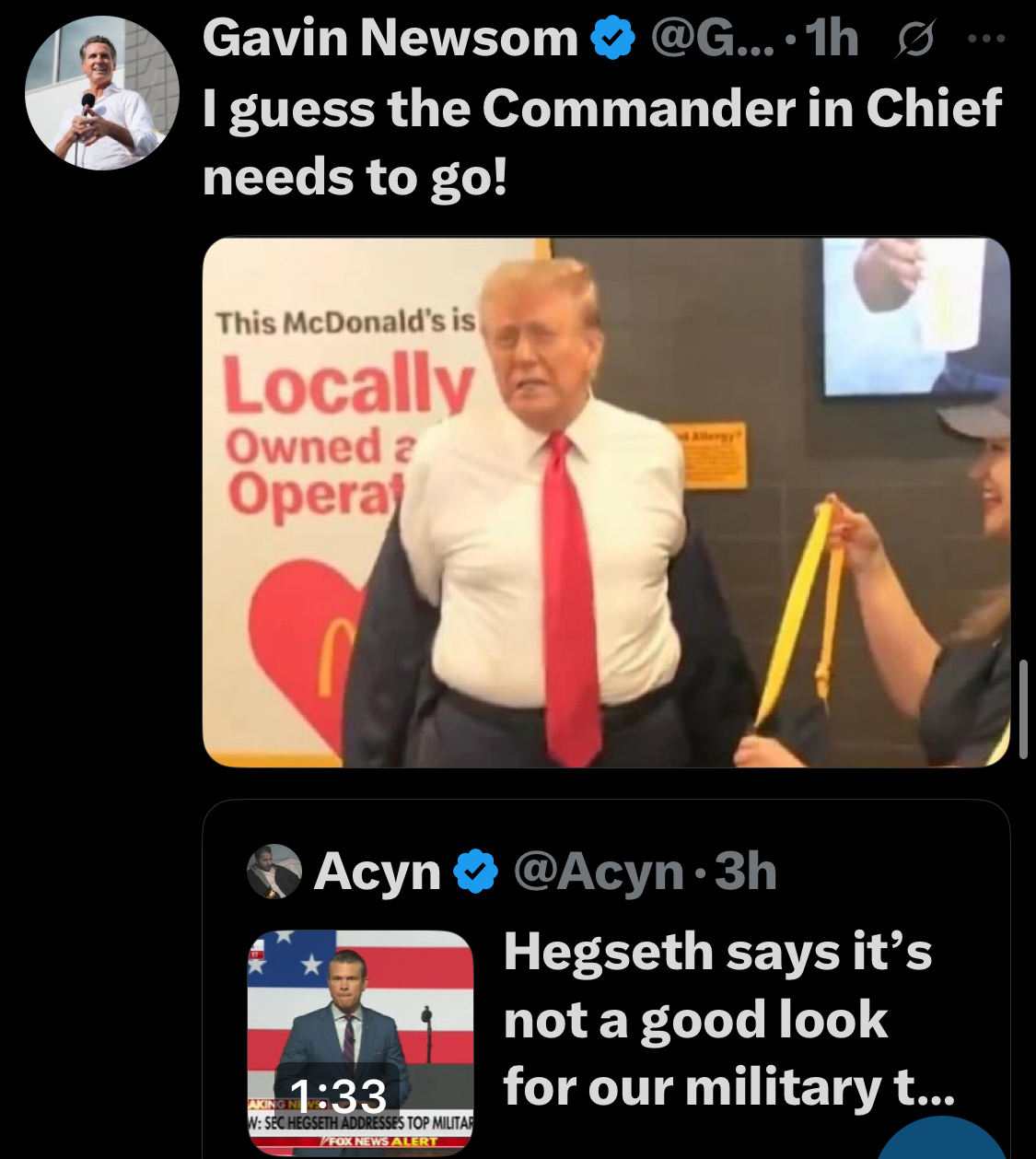Tap the Grok slashed-circle icon

(914, 40)
